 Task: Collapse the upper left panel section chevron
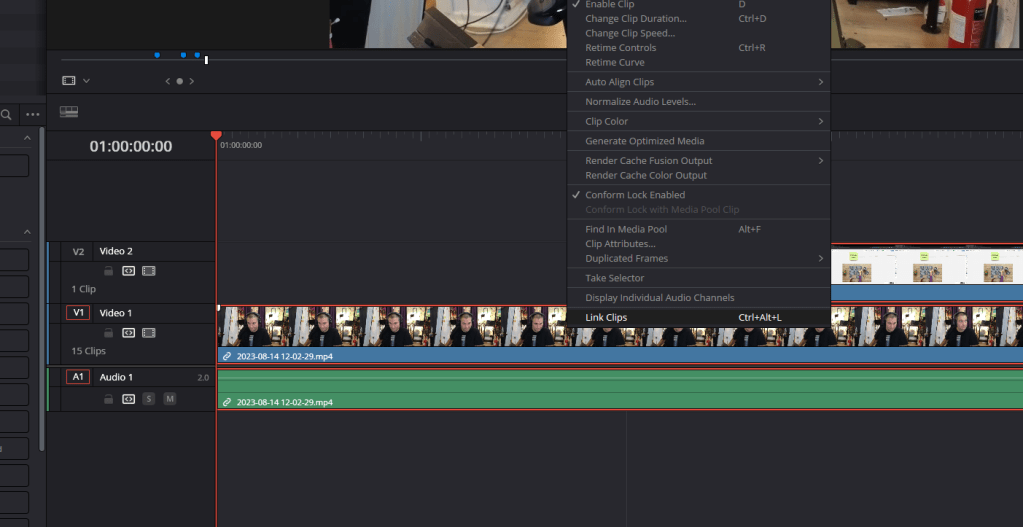click(x=27, y=138)
